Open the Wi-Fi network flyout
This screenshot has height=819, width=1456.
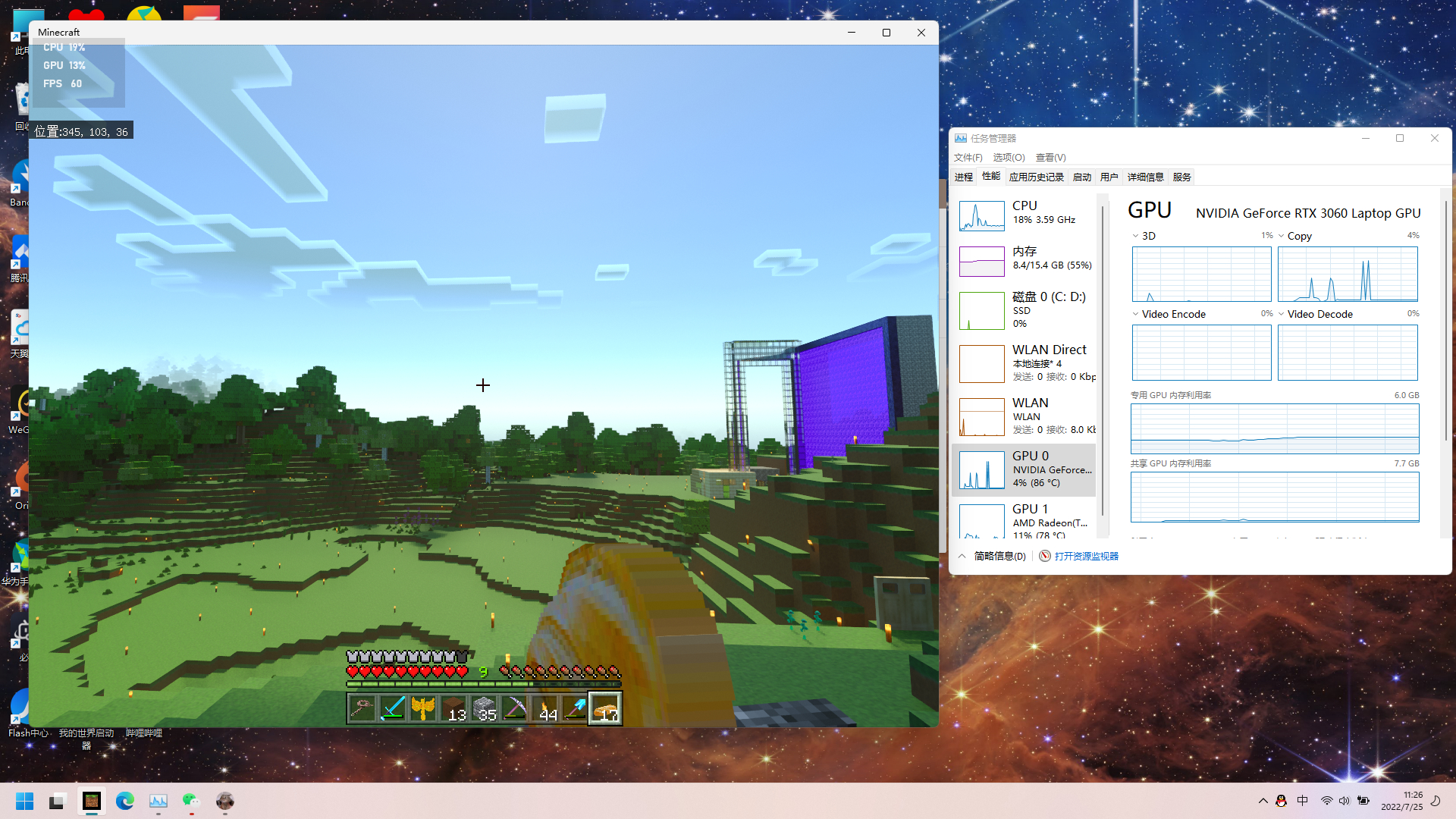[1327, 801]
